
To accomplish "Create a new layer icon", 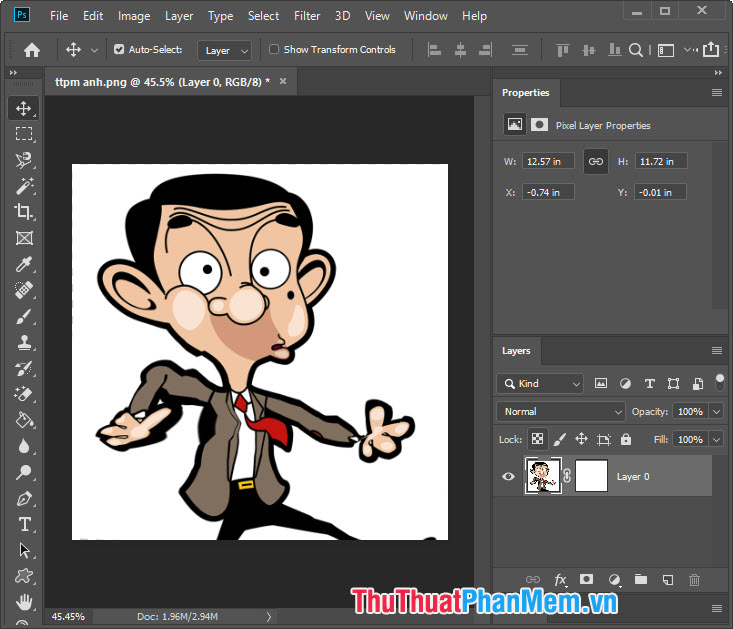I will [668, 580].
